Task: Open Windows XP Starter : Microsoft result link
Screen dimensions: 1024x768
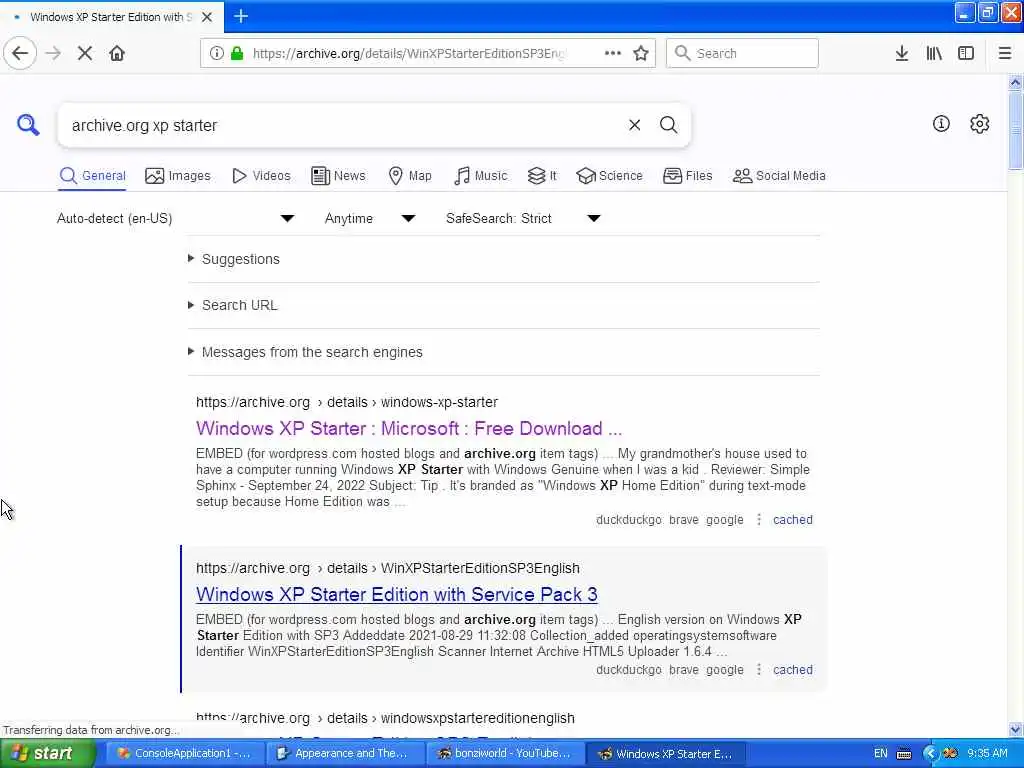Action: click(409, 428)
